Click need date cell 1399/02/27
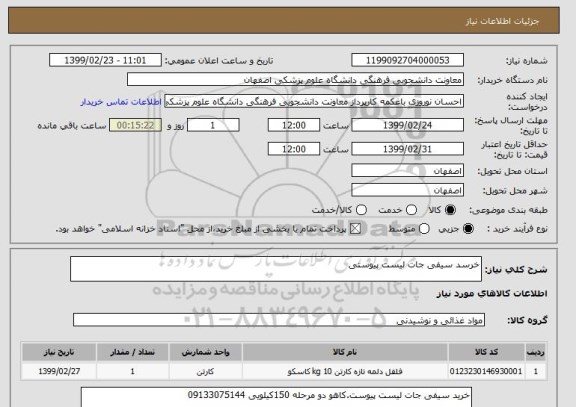The width and height of the screenshot is (576, 407). (x=59, y=371)
